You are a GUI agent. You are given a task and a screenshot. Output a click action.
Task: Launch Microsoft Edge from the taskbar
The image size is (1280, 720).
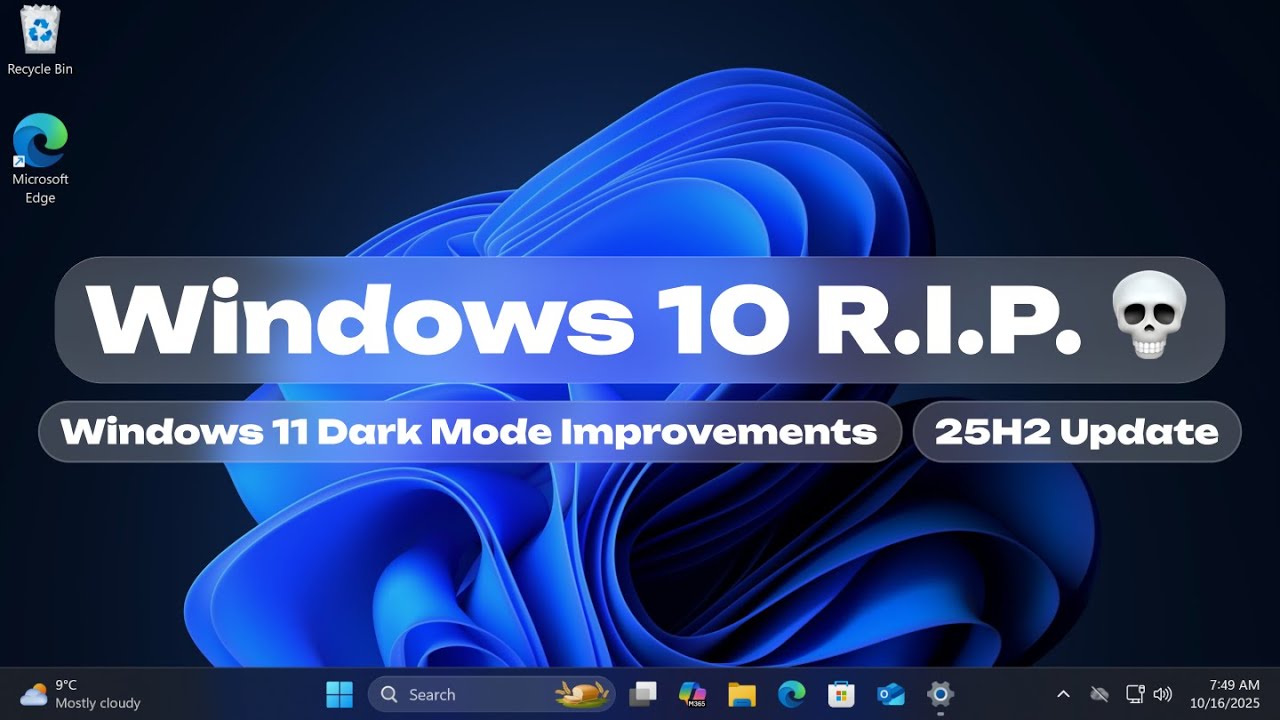point(792,693)
